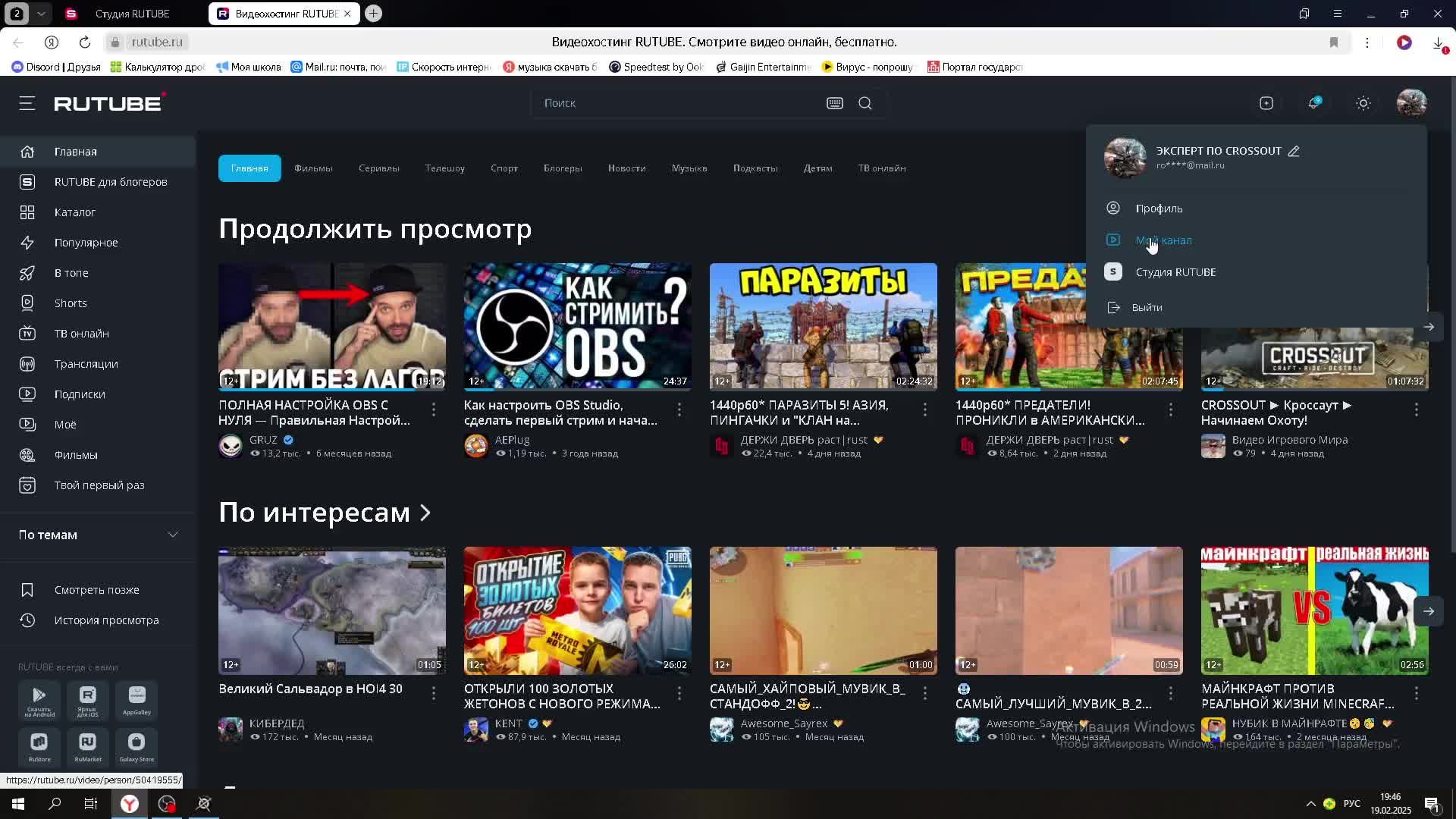Viewport: 1456px width, 819px height.
Task: Open Трансляции in sidebar
Action: (x=98, y=364)
